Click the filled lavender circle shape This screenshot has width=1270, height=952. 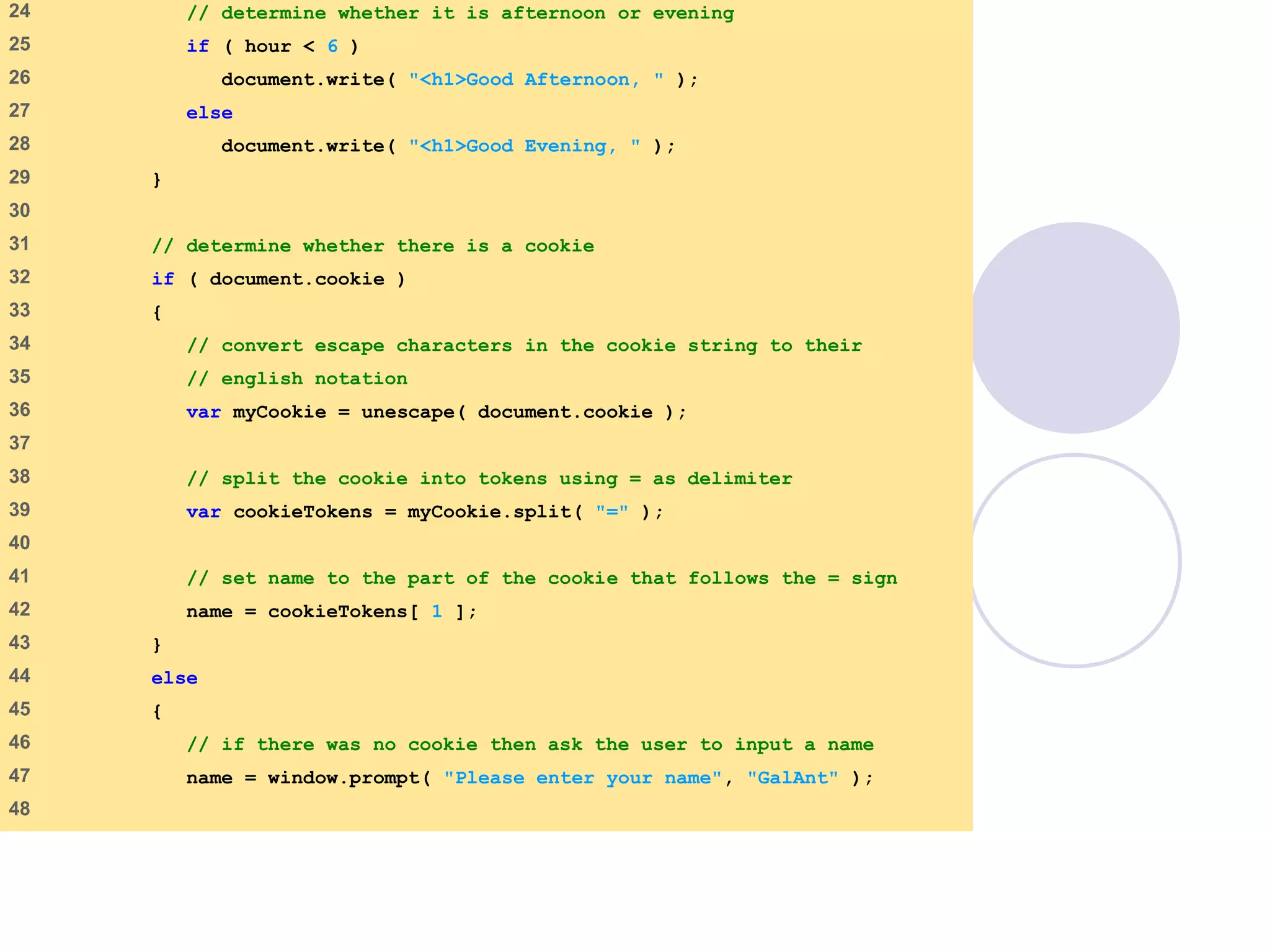click(x=1075, y=327)
